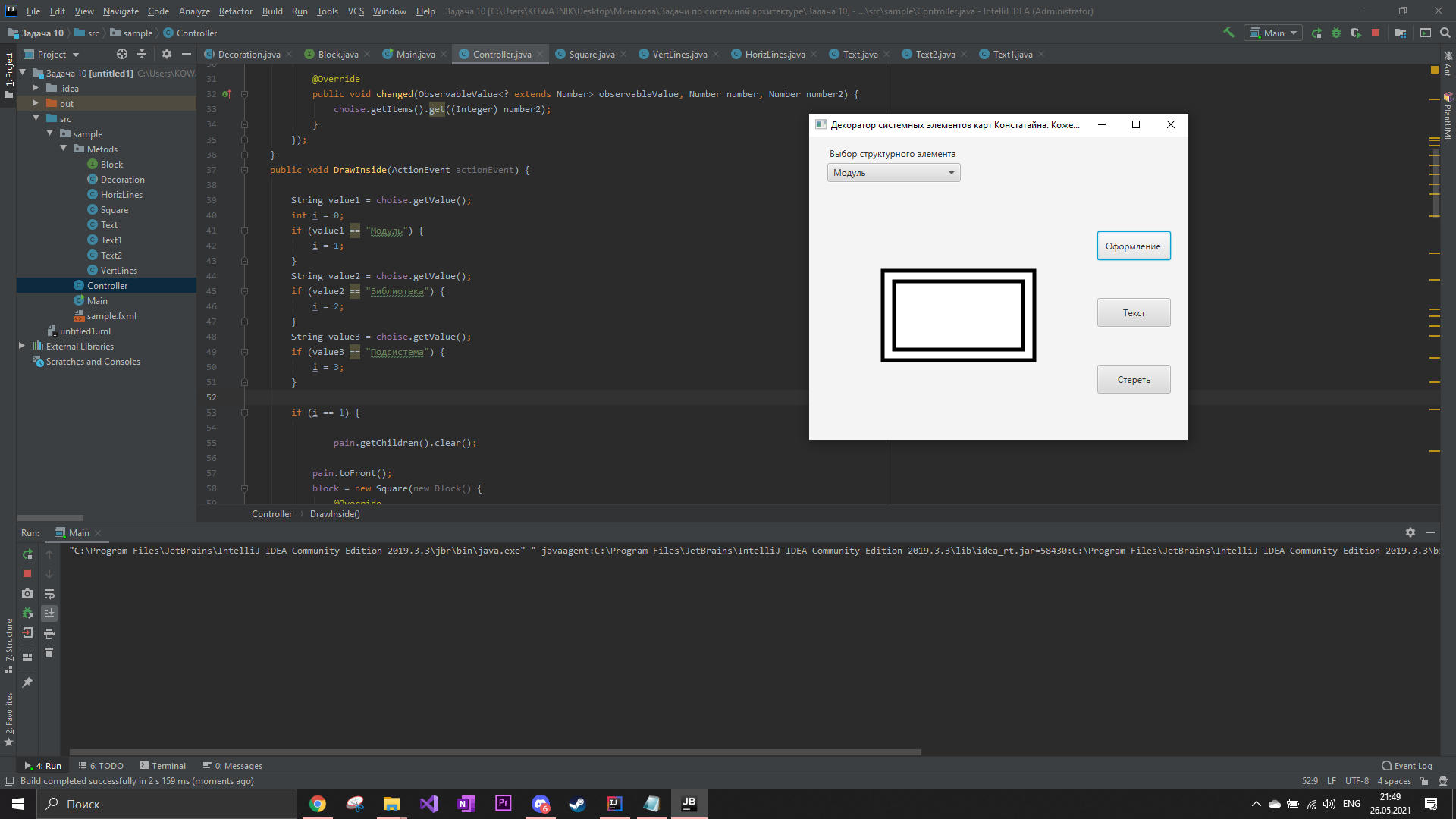Run Main with coverage shield icon
The width and height of the screenshot is (1456, 819).
pyautogui.click(x=1356, y=33)
